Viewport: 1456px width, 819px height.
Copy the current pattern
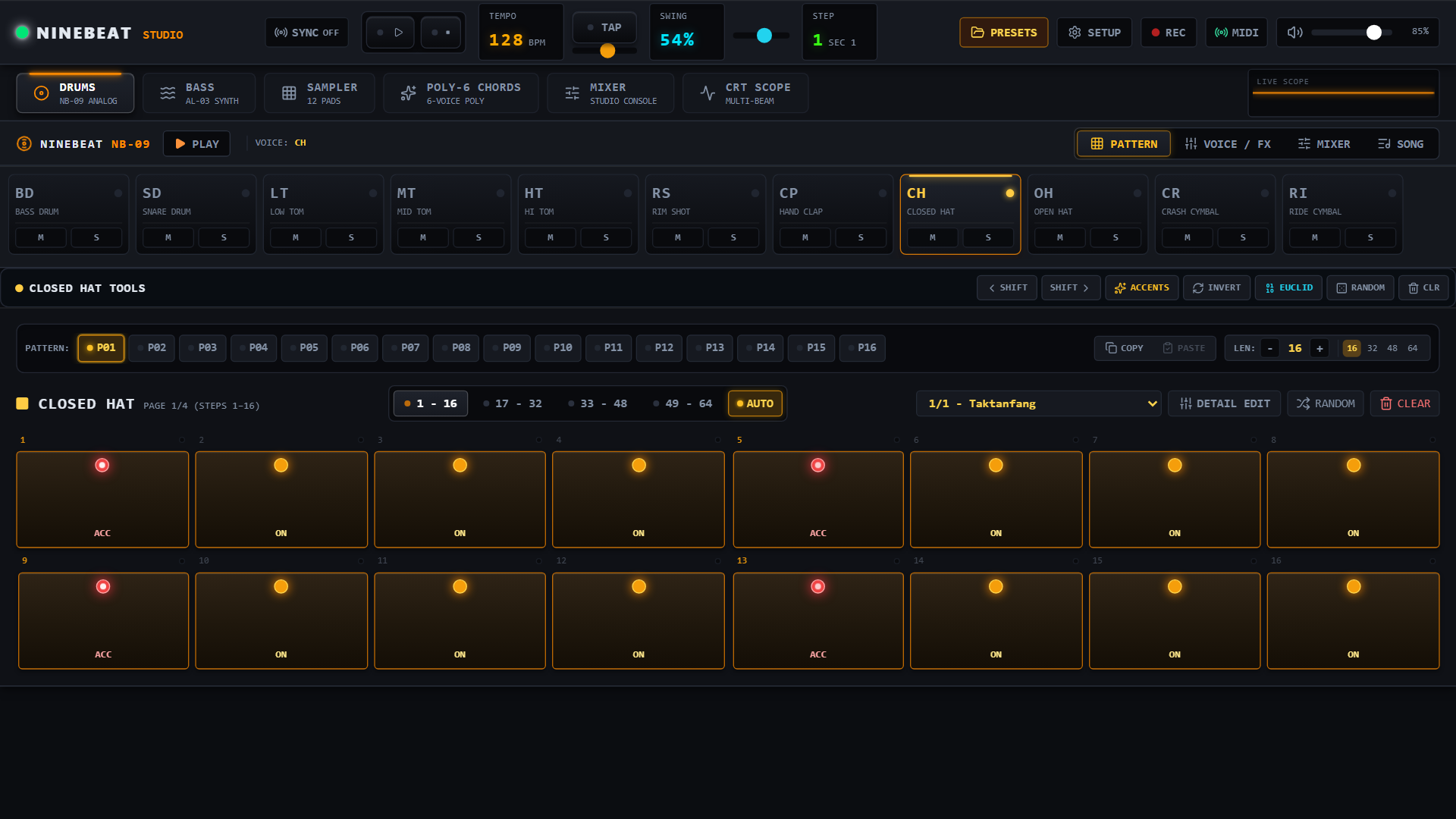click(1125, 348)
